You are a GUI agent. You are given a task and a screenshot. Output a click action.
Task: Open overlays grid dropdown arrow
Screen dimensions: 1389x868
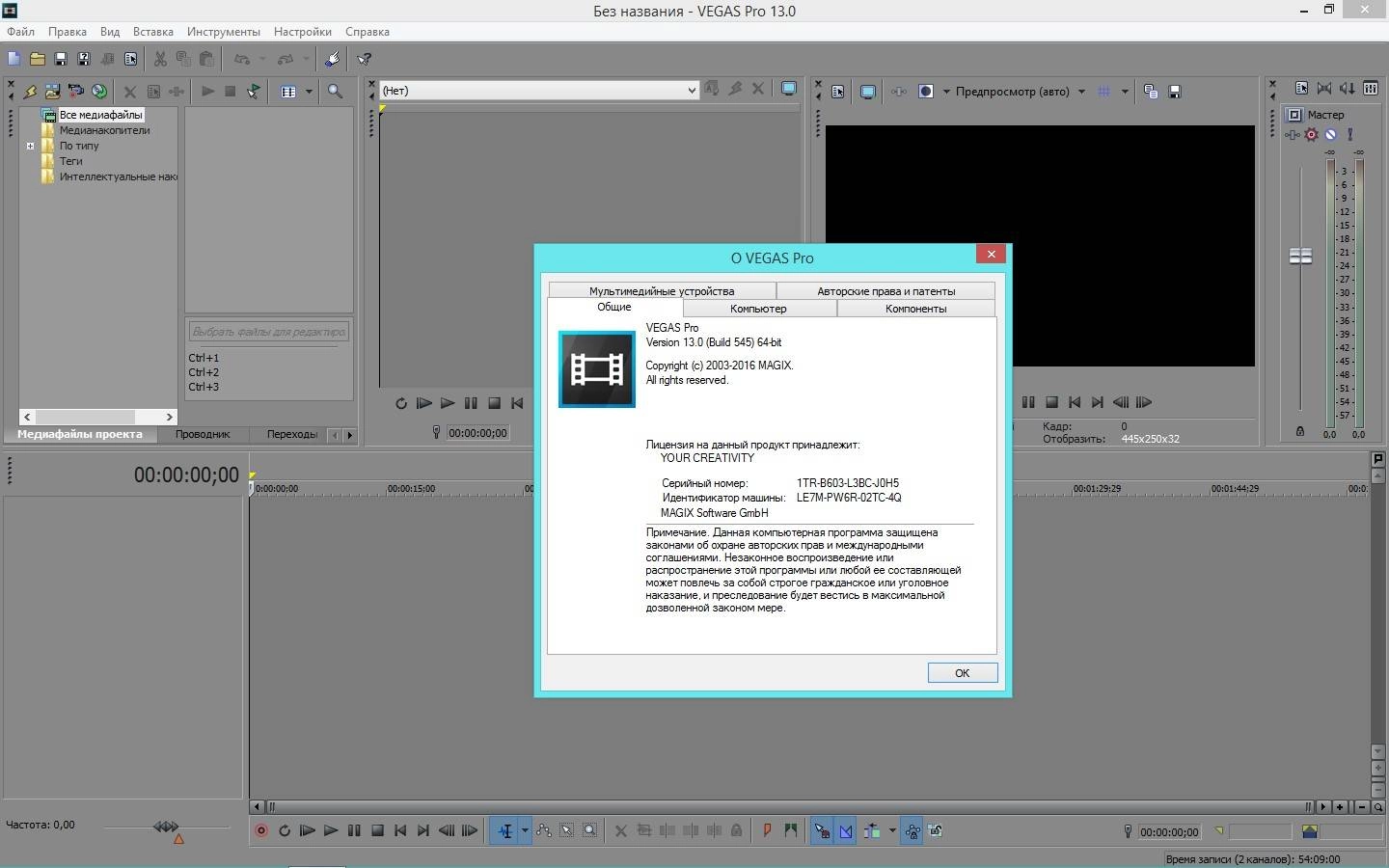[1125, 92]
